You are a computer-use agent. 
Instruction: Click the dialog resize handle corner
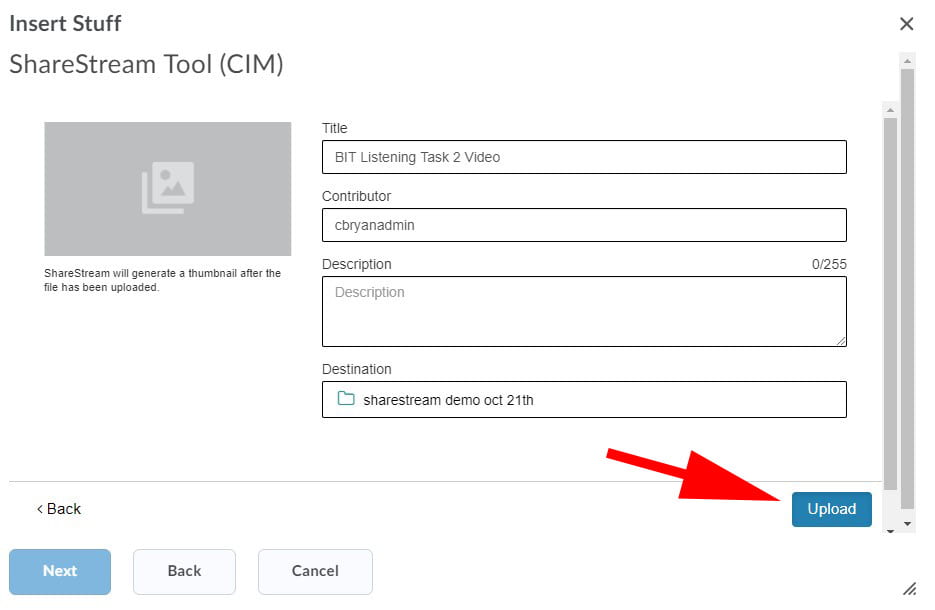pos(909,589)
